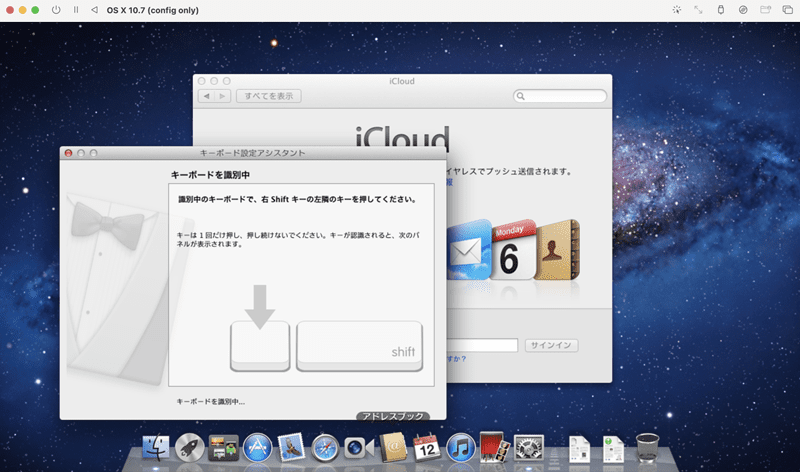Click the Monday 6 calendar icon in iCloud window
800x472 pixels.
(512, 250)
